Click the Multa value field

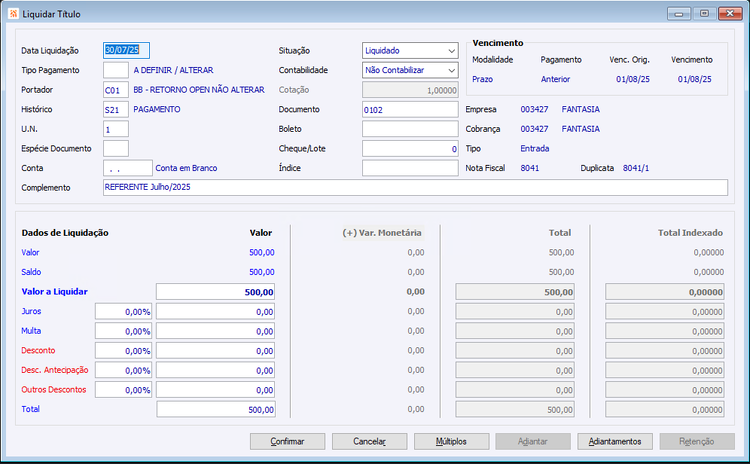pos(215,331)
